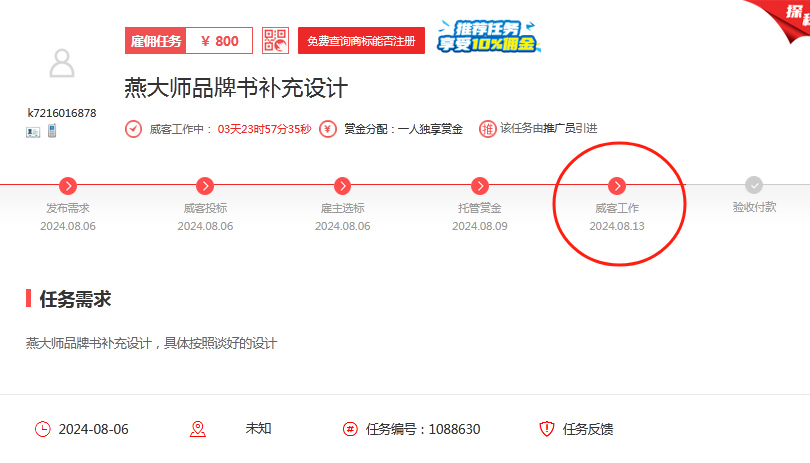Viewport: 810px width, 463px height.
Task: Click the hash icon beside 任务编号
Action: tap(350, 429)
